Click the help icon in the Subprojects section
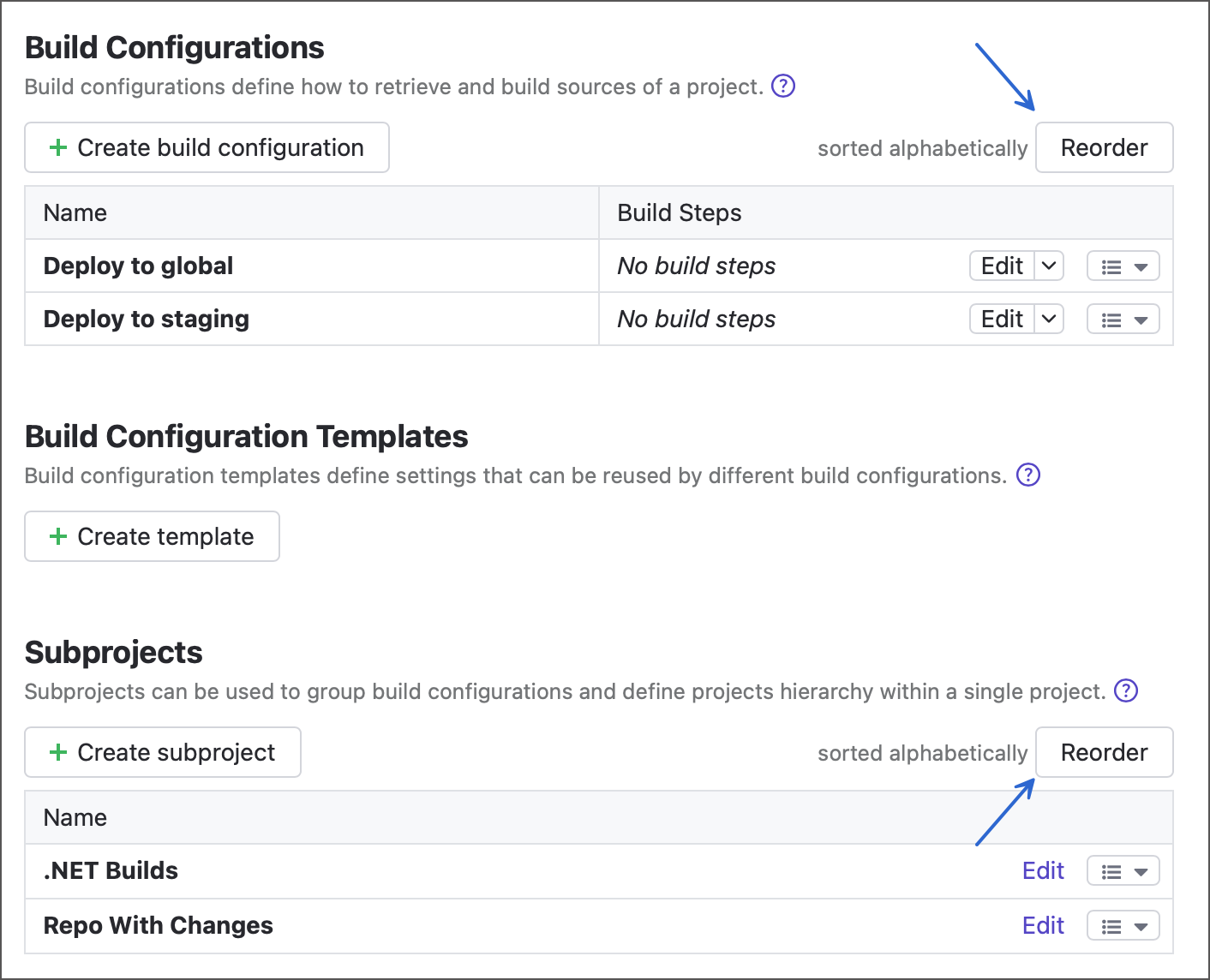This screenshot has height=980, width=1210. click(x=1127, y=691)
